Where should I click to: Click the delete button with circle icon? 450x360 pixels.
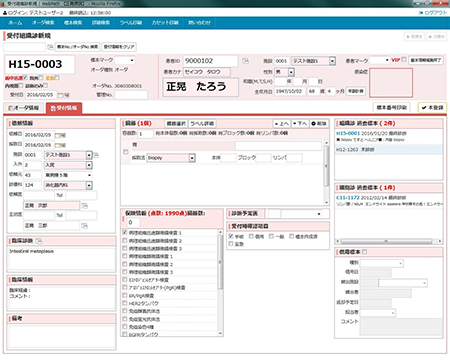319,124
